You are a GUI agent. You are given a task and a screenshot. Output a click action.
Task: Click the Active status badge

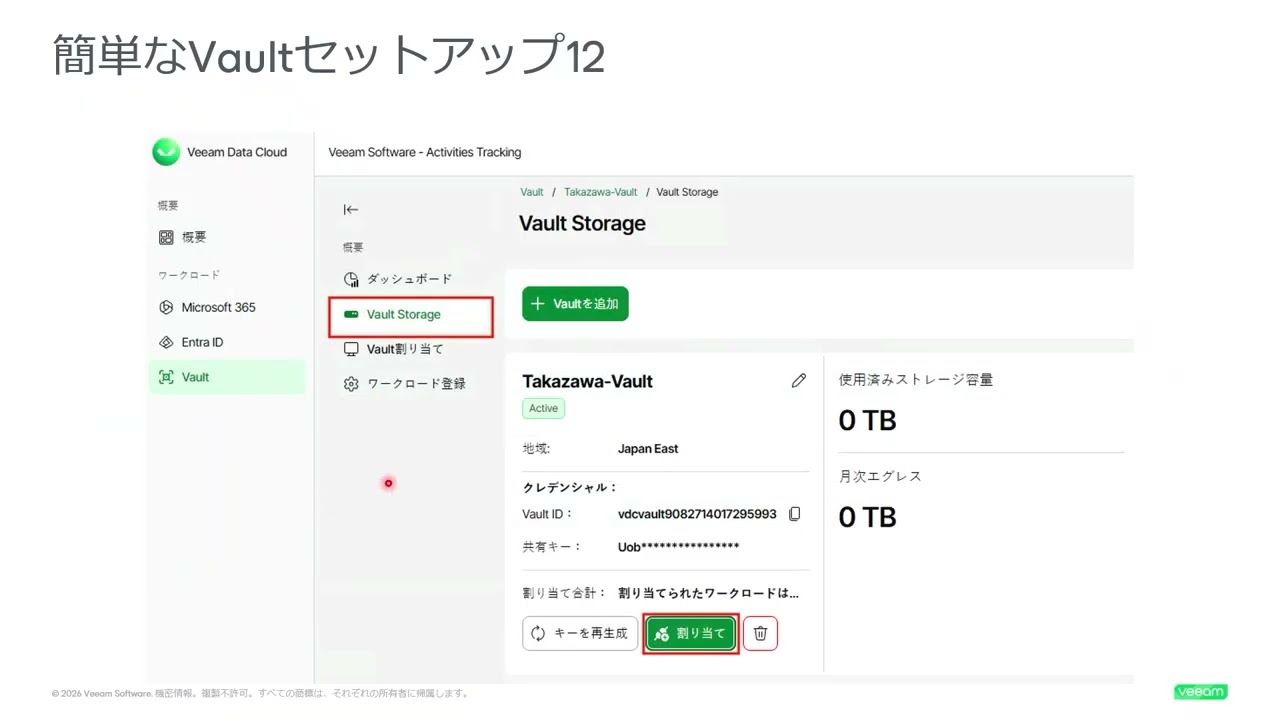(543, 408)
